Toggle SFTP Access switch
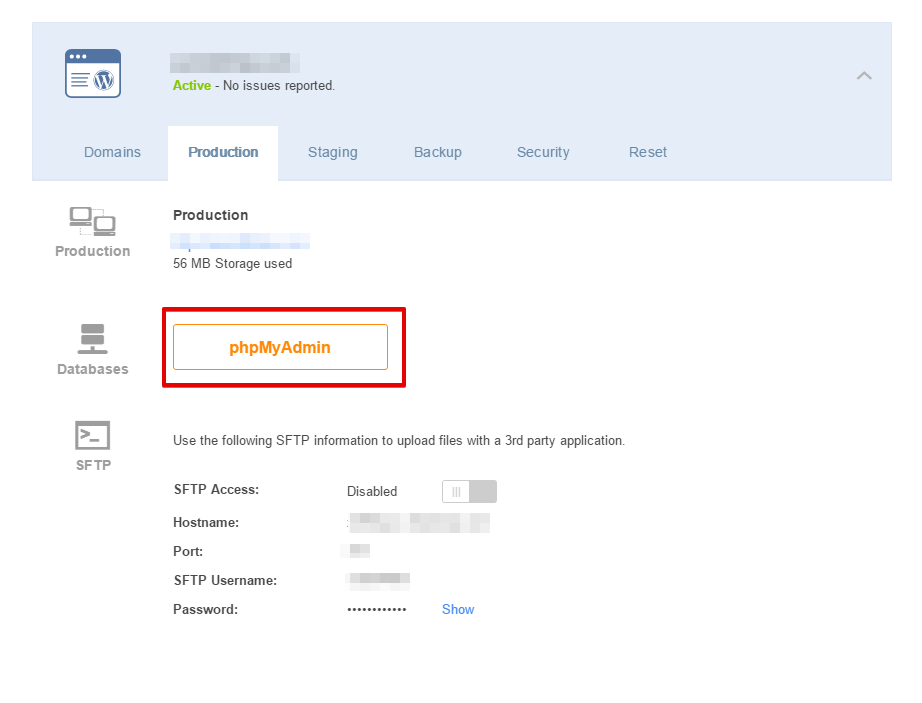This screenshot has height=703, width=922. pos(469,491)
